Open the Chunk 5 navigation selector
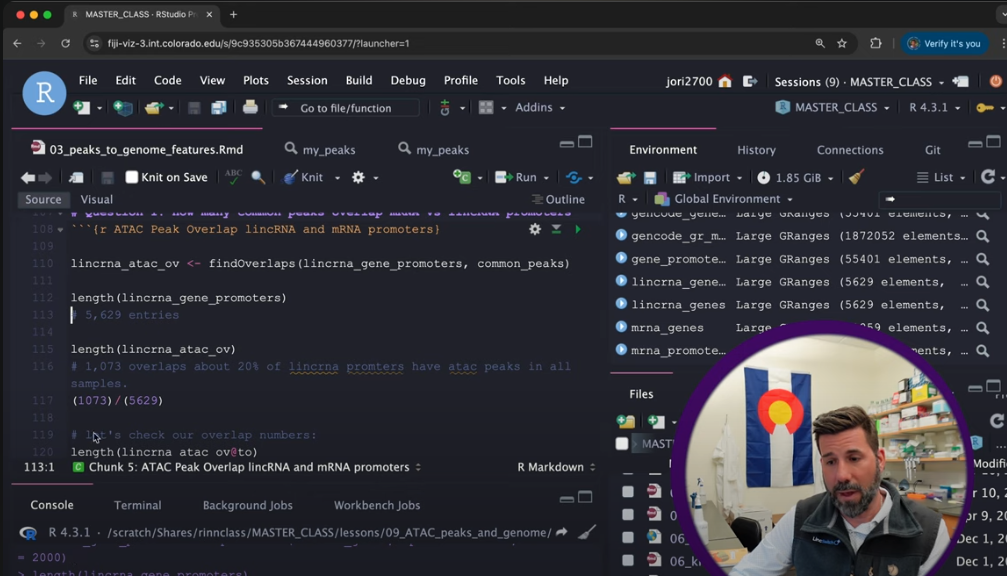 tap(247, 467)
